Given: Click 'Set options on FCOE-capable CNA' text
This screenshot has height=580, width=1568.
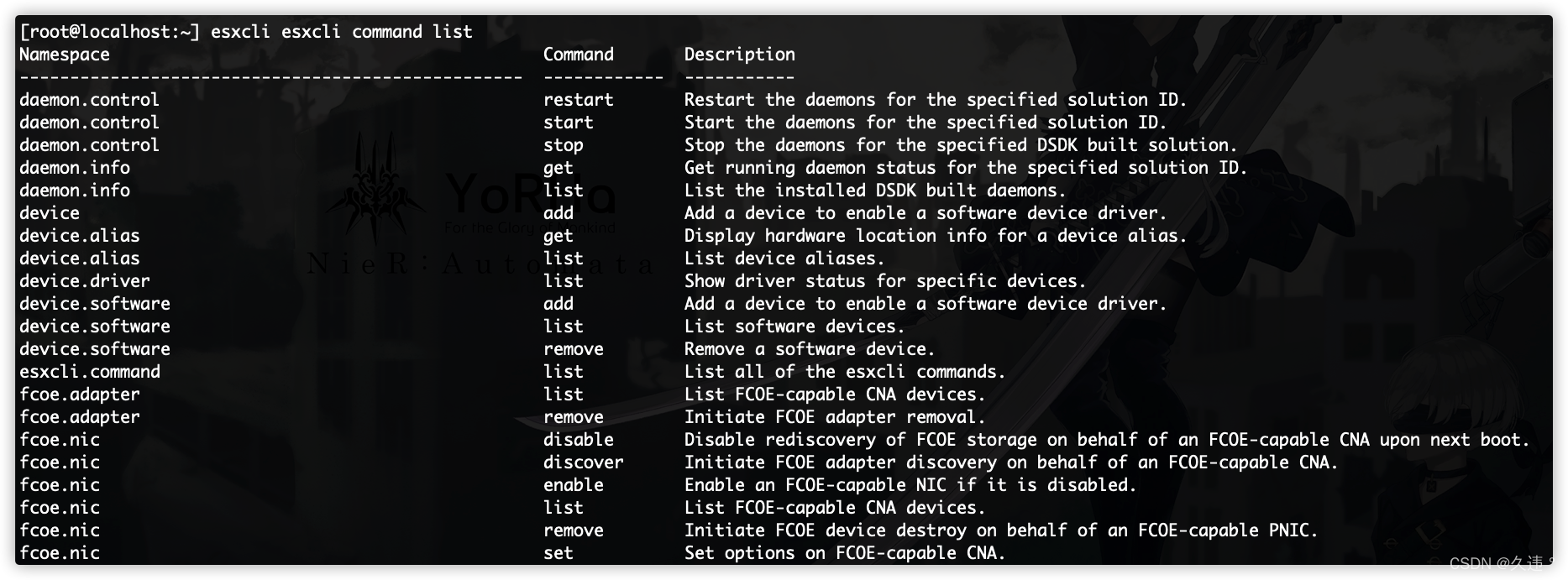Looking at the screenshot, I should coord(845,553).
